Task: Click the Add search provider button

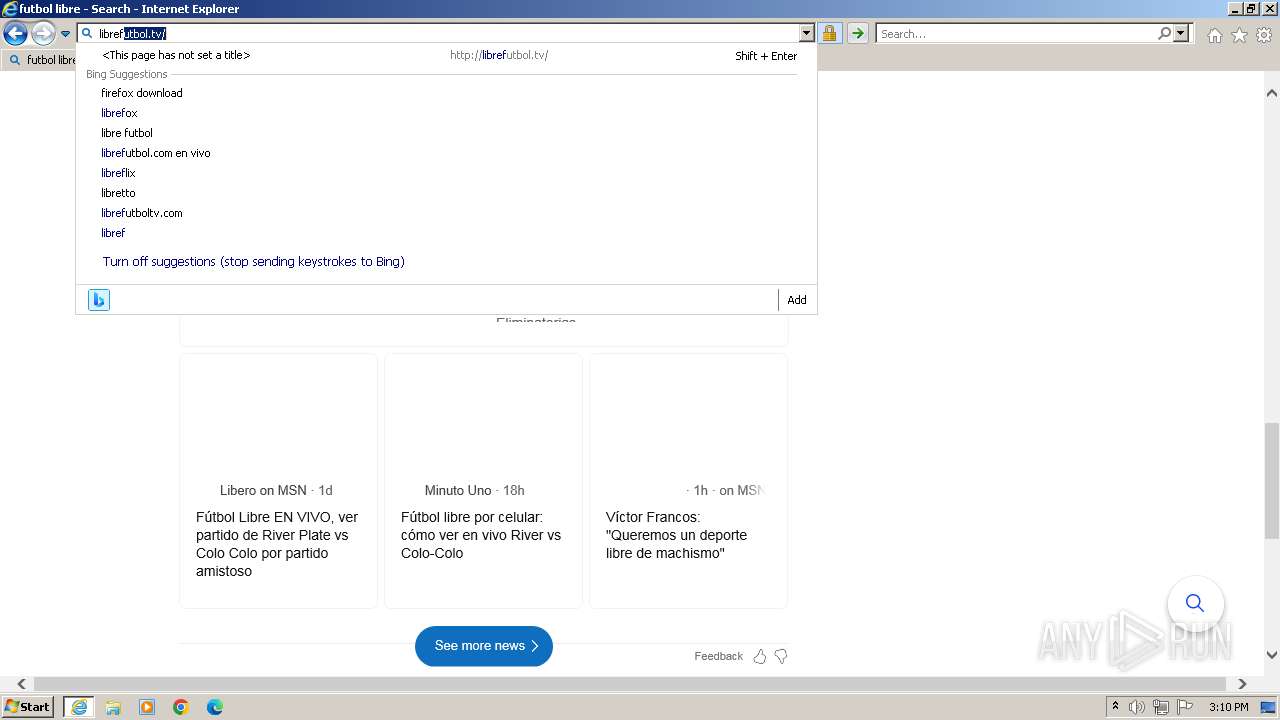Action: point(796,300)
